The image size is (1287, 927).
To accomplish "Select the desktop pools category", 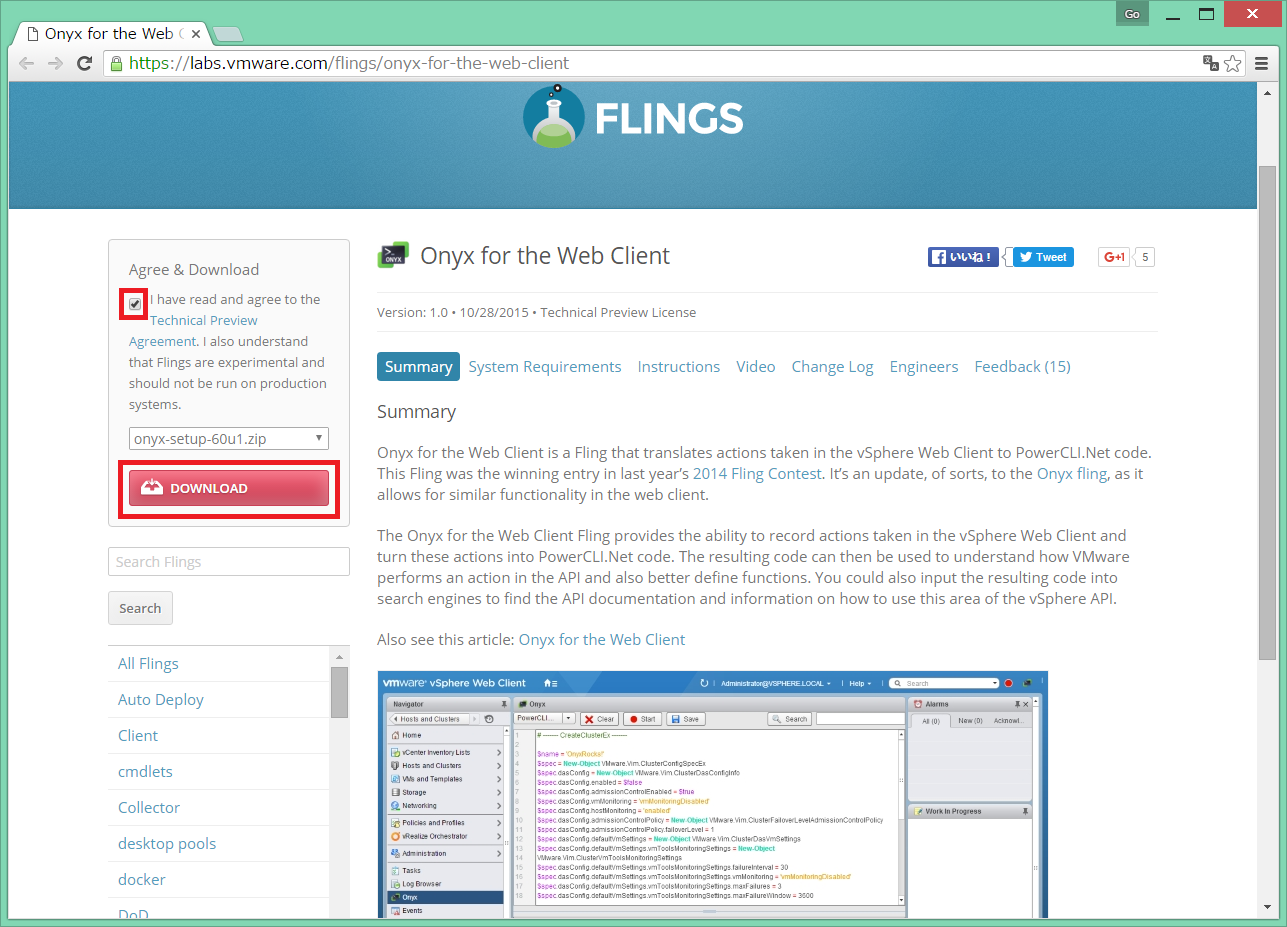I will [167, 844].
